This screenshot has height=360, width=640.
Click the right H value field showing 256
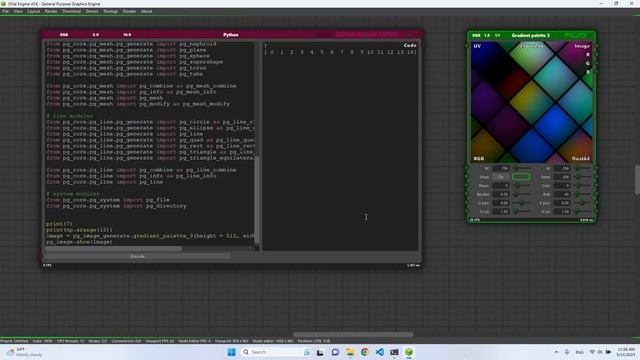(x=562, y=168)
